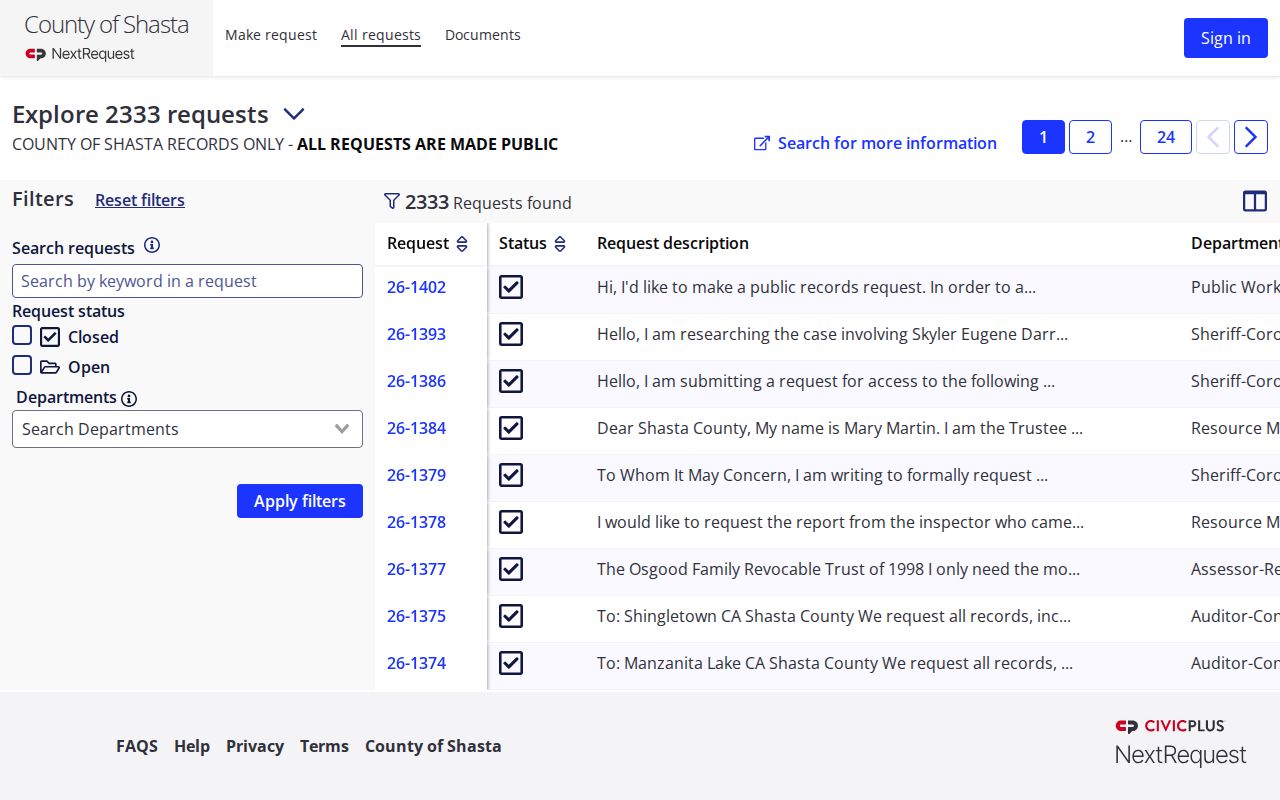Click the external-link icon before Search for more information
This screenshot has height=800, width=1280.
pos(762,143)
